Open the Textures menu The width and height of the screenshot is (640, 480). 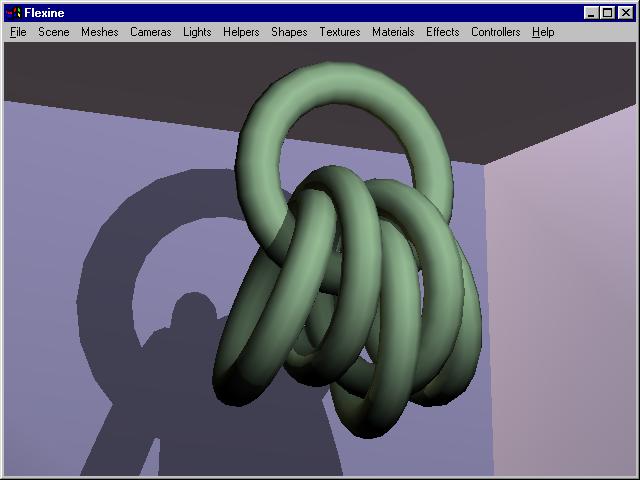[x=340, y=32]
